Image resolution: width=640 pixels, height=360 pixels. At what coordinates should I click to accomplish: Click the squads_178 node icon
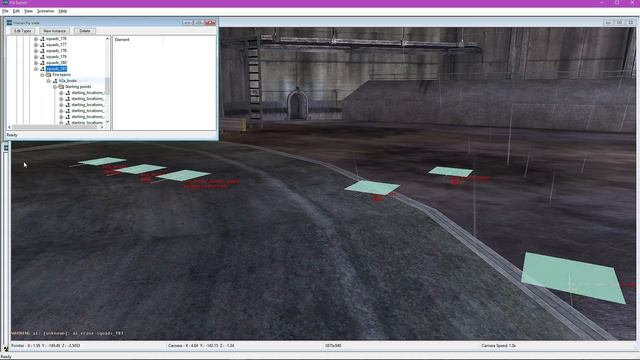[42, 51]
